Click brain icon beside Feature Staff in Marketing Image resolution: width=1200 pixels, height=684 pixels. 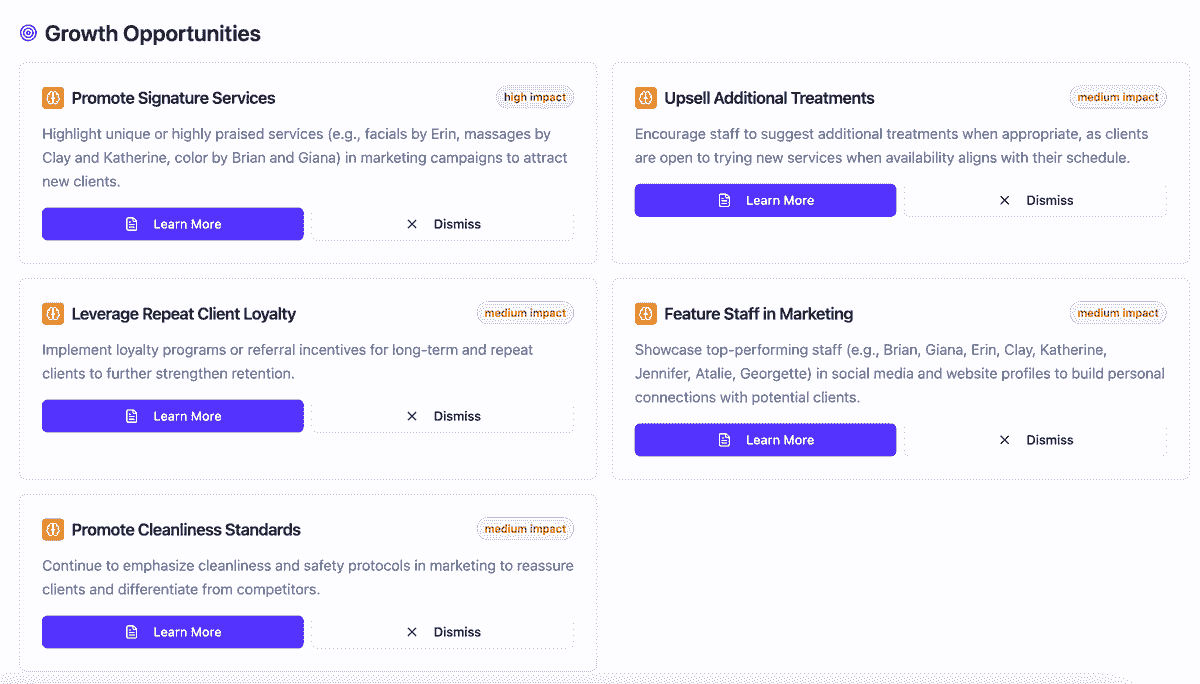[x=646, y=314]
